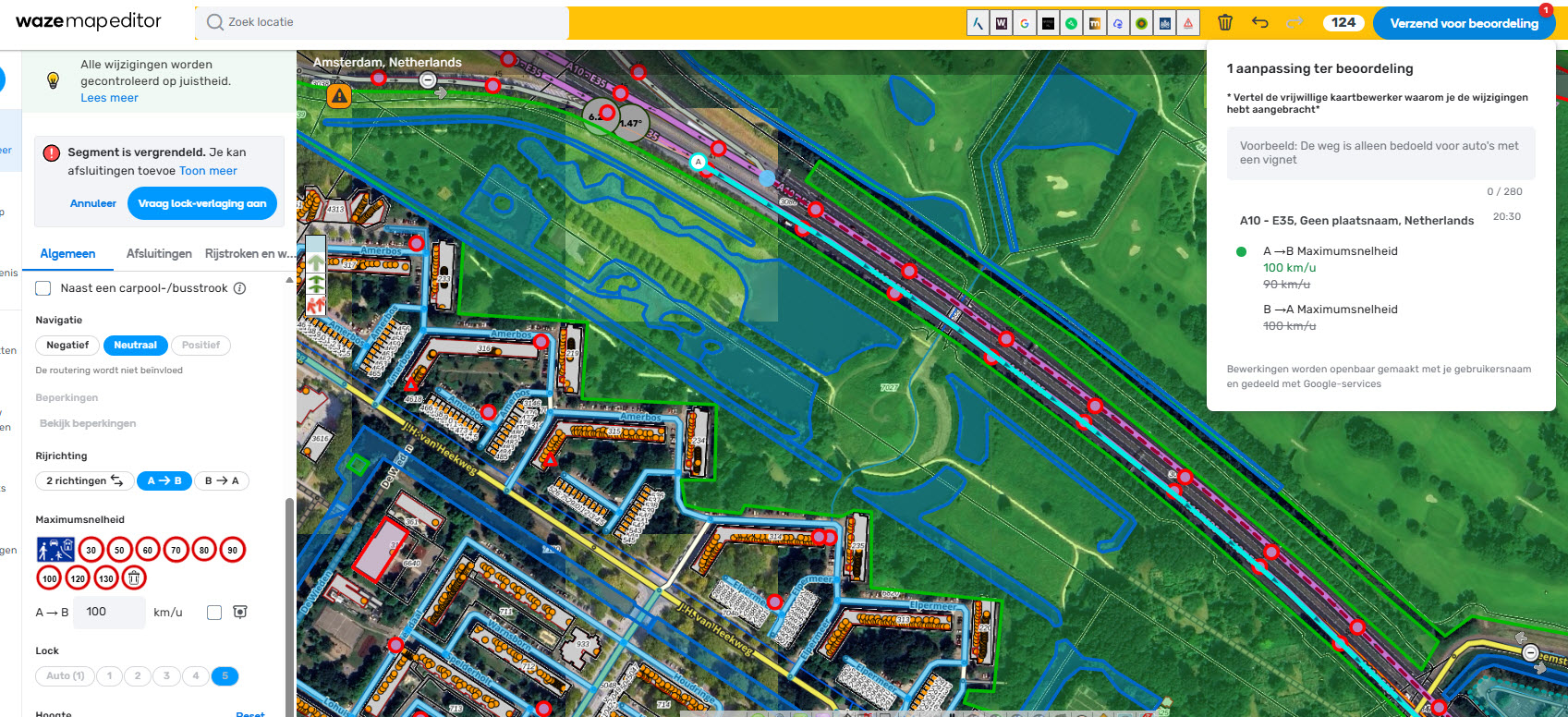The image size is (1568, 717).
Task: Click the orange warning icon on map
Action: (x=339, y=95)
